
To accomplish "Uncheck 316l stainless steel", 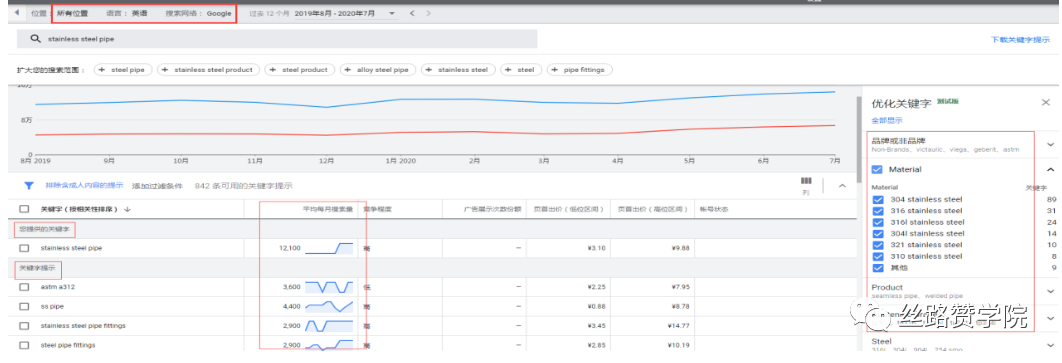I will (x=878, y=222).
